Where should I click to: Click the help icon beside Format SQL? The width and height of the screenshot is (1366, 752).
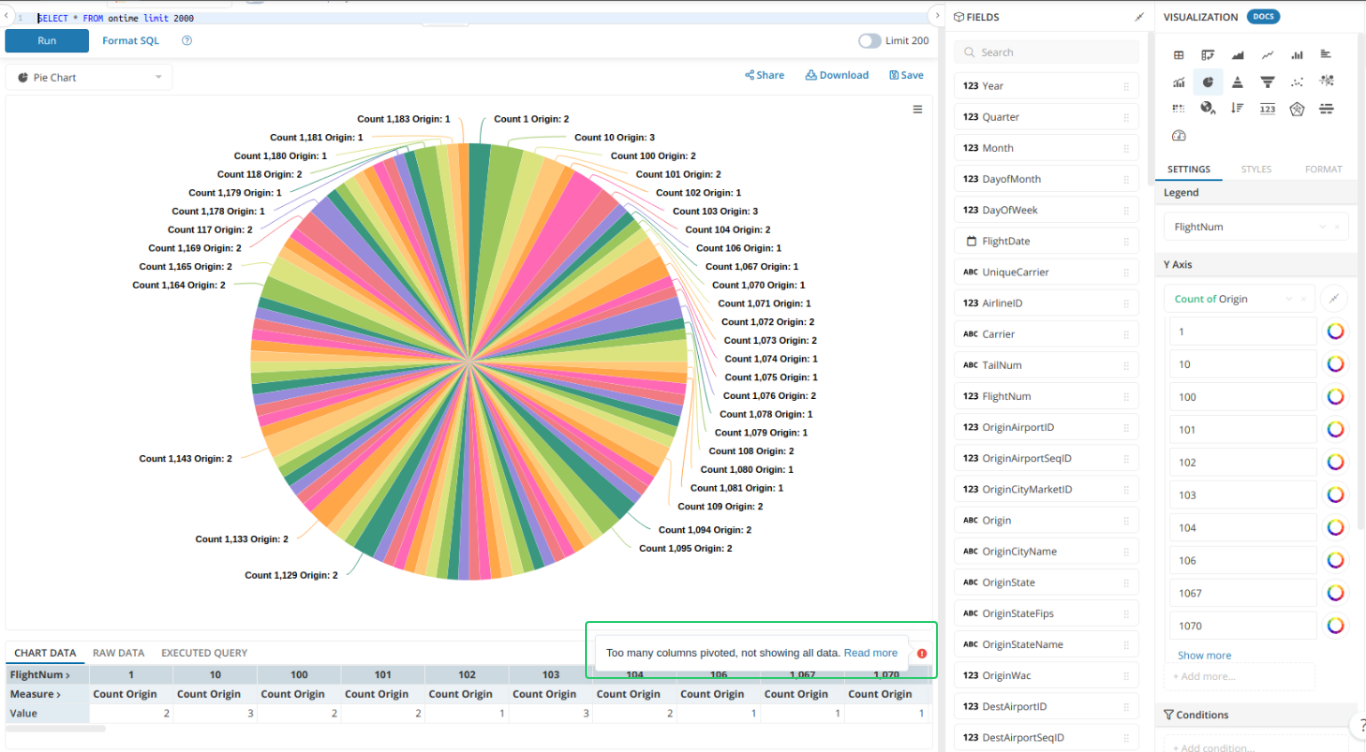tap(187, 41)
